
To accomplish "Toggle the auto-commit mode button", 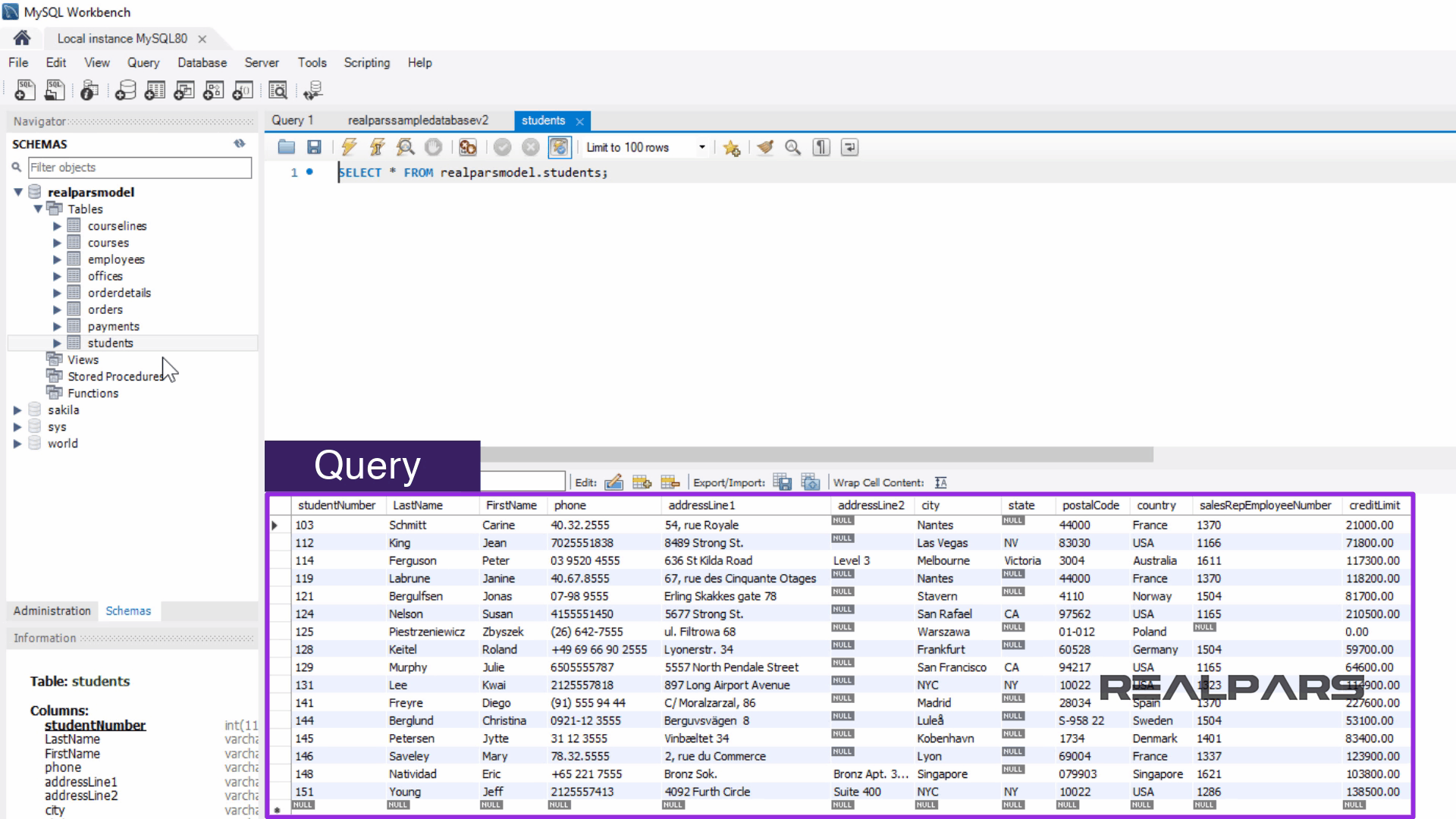I will 559,147.
